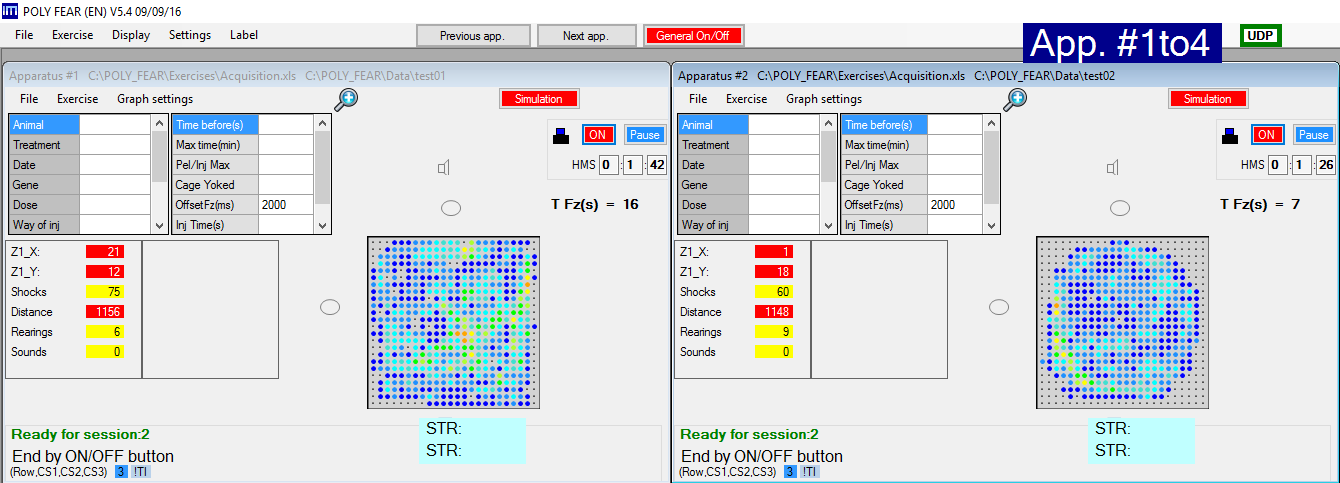Click the yellow Rearings value 9
1340x483 pixels.
(x=774, y=332)
